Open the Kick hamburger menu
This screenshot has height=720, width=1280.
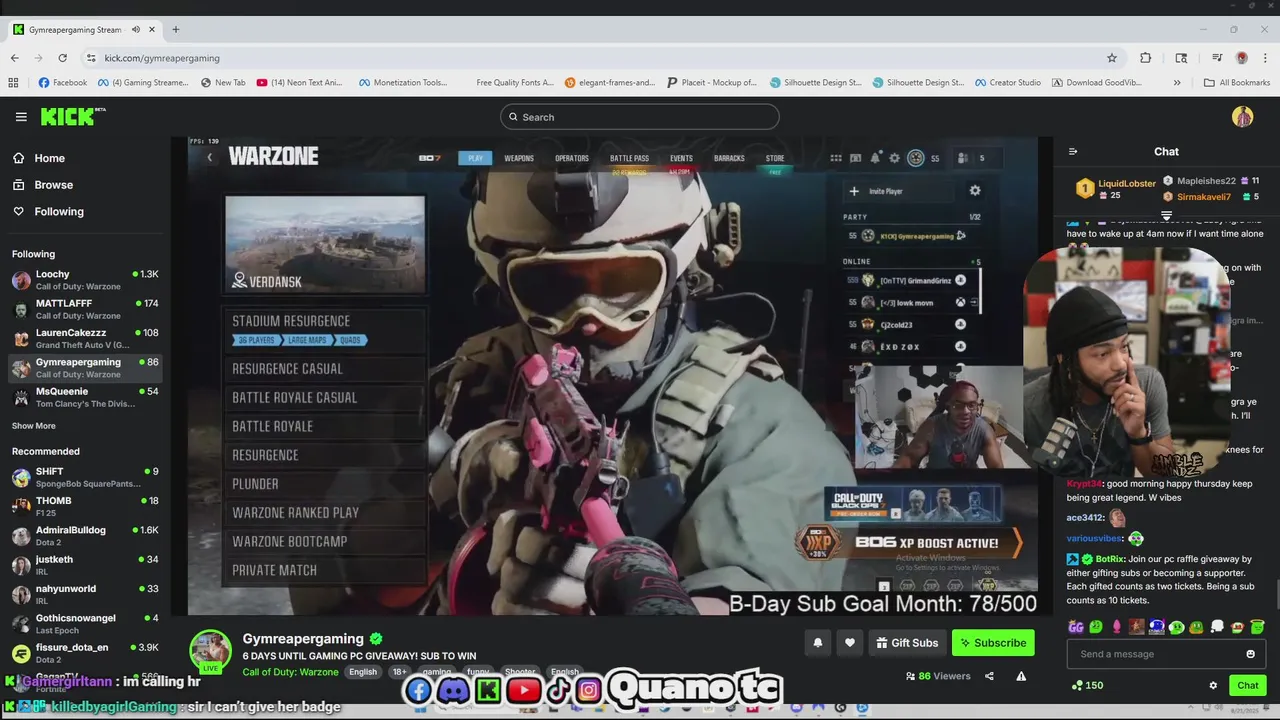(x=21, y=117)
